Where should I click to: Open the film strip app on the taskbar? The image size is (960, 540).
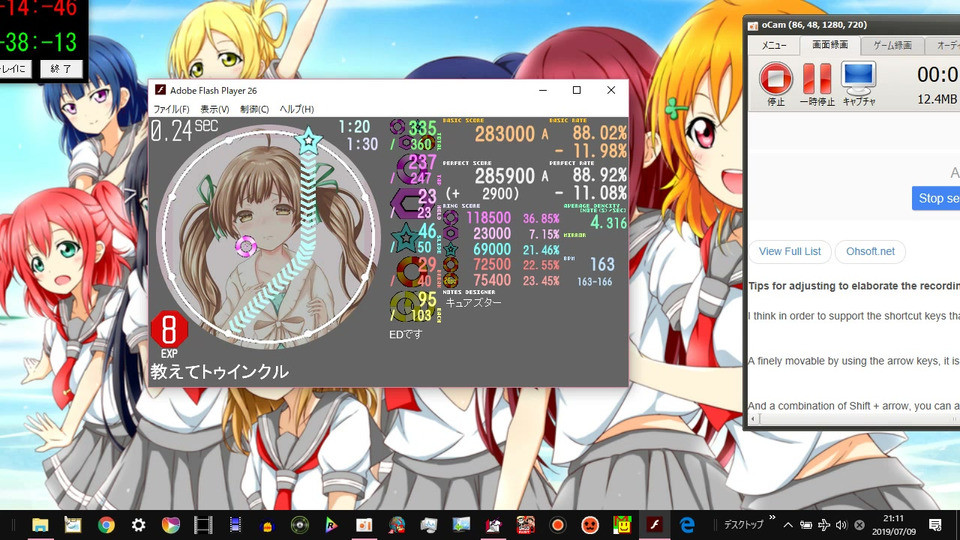(203, 525)
